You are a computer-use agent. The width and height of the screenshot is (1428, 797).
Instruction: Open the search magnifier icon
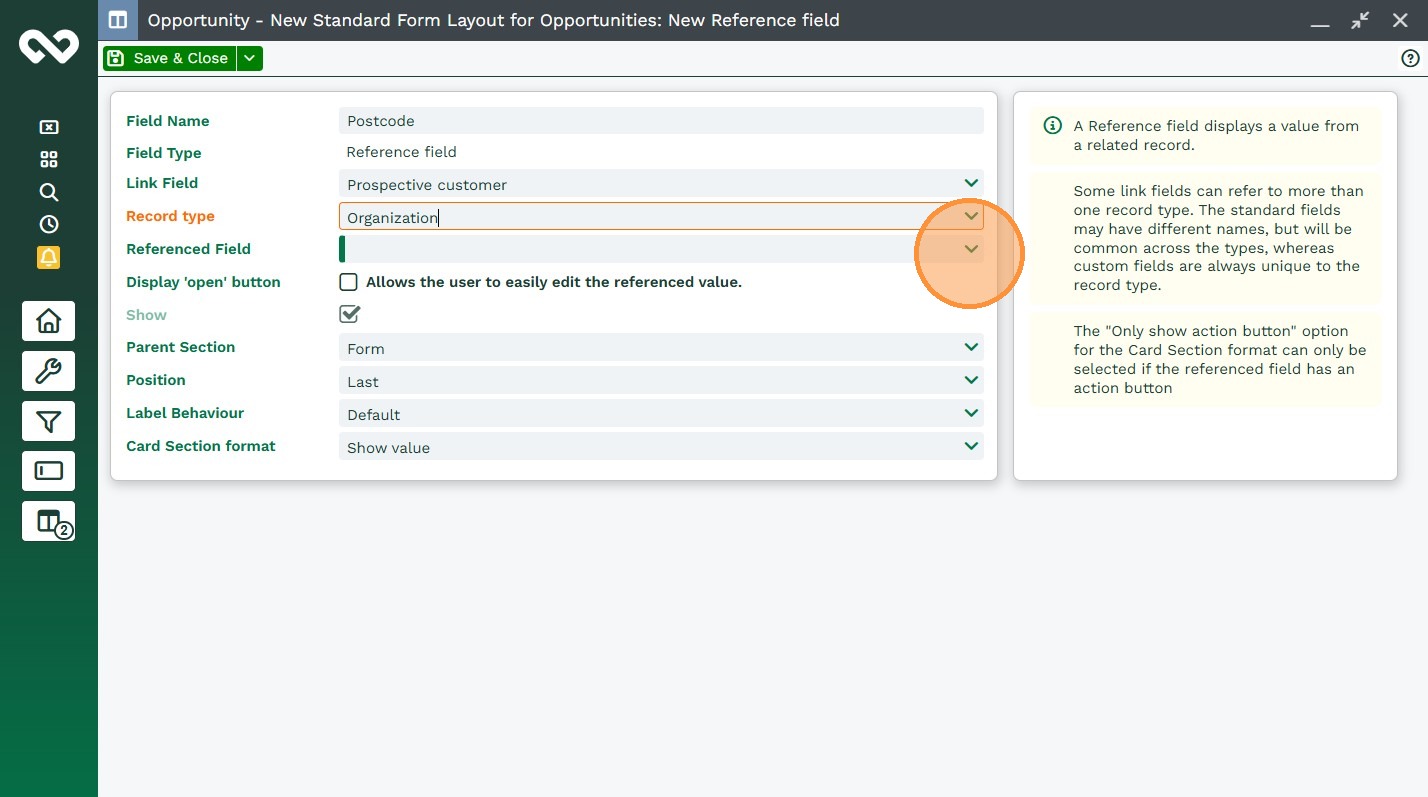(x=48, y=192)
